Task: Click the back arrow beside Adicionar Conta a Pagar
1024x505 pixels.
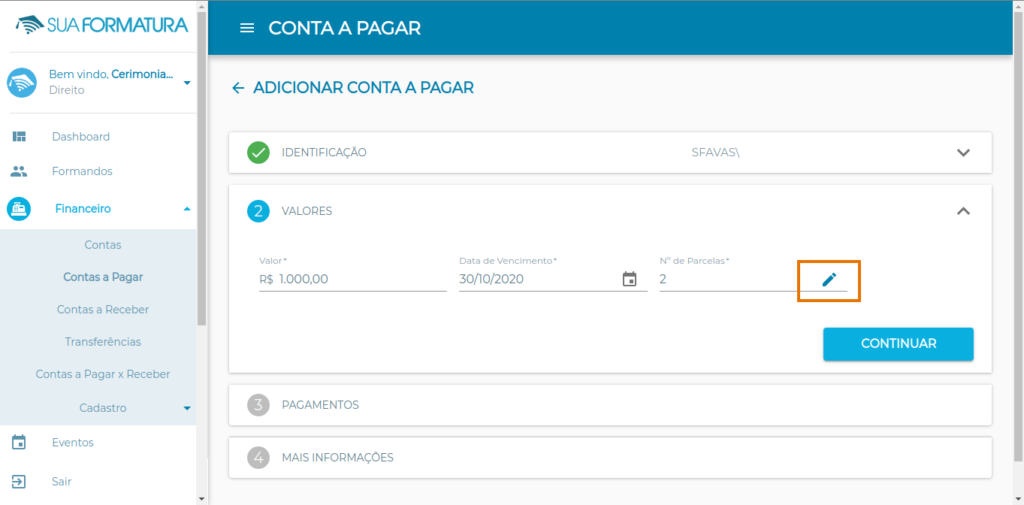Action: coord(238,88)
